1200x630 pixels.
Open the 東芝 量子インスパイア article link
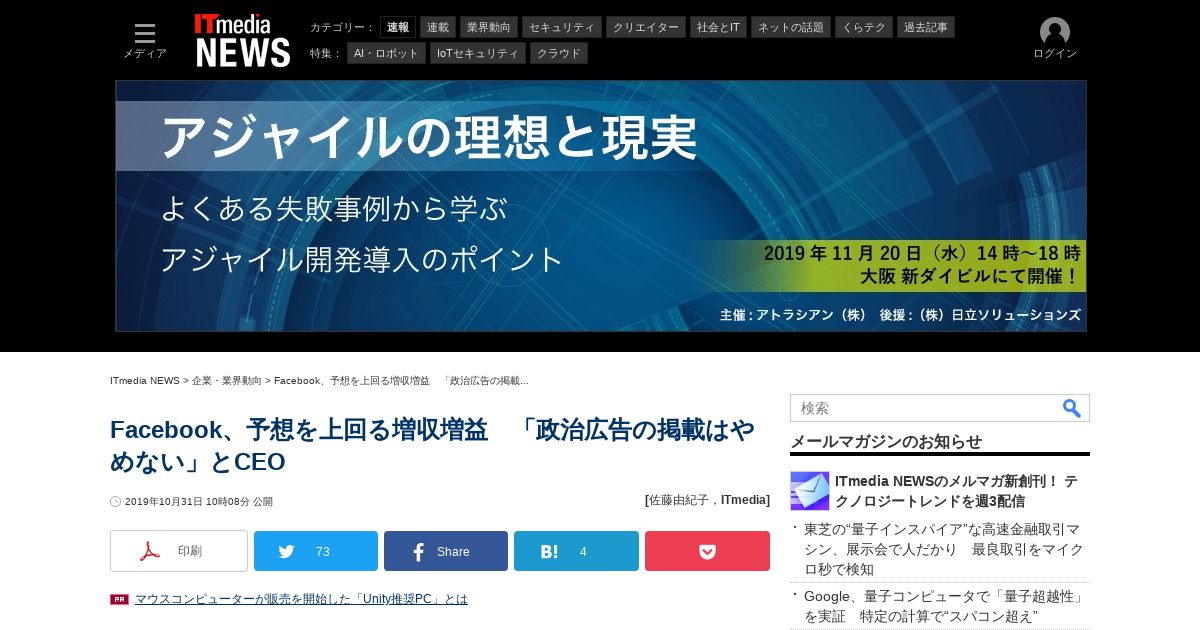point(944,549)
